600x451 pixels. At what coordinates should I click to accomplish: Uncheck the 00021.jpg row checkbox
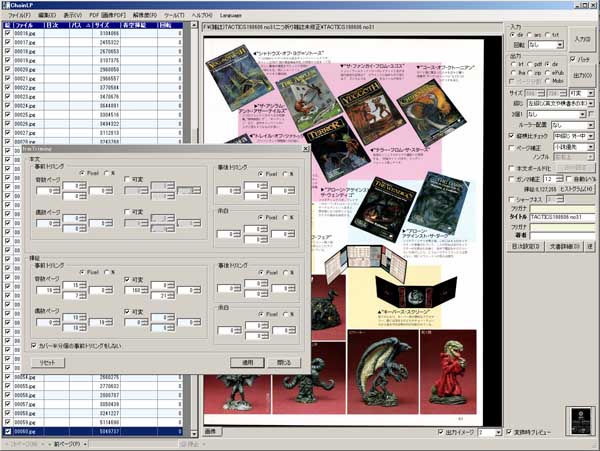7,78
